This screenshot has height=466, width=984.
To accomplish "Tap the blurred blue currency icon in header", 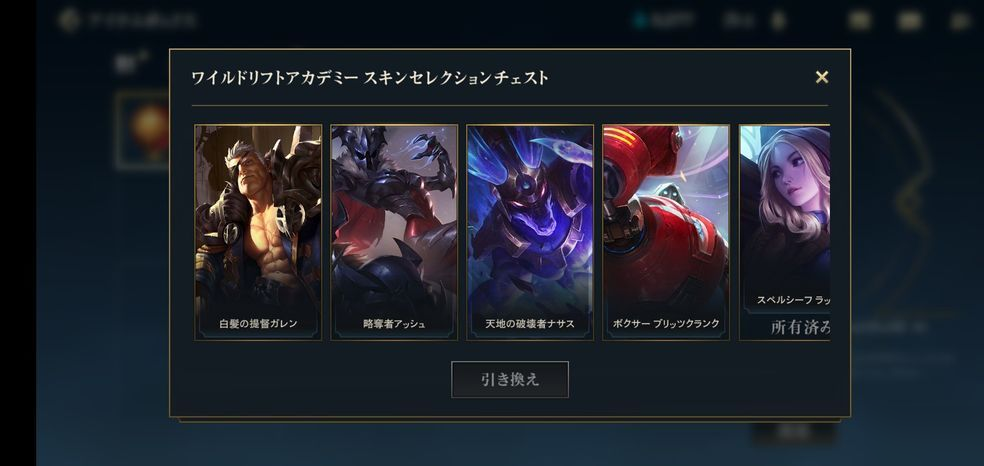I will coord(639,21).
